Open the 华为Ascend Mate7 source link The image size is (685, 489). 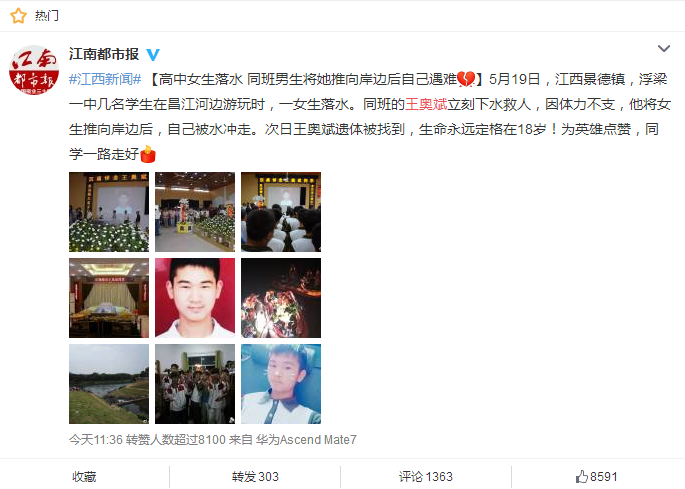click(x=306, y=439)
